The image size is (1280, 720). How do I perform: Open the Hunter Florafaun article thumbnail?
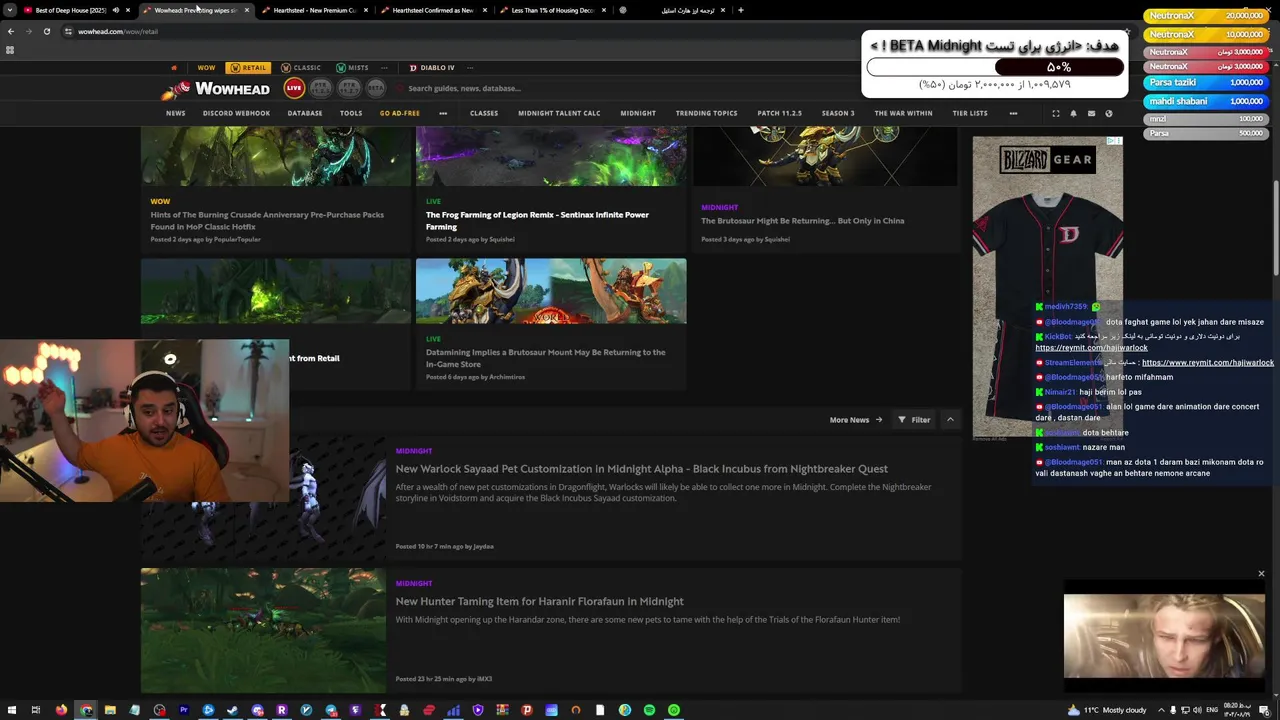[x=263, y=631]
